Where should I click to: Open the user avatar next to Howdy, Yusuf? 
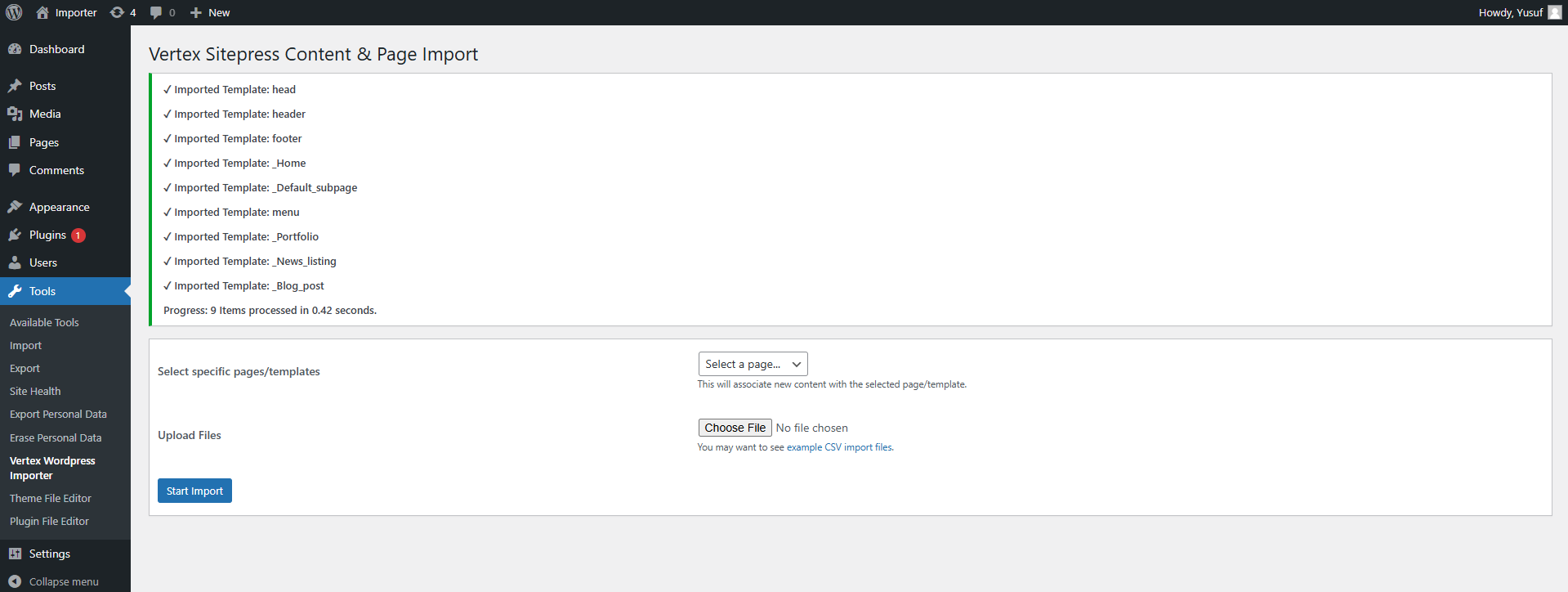tap(1555, 12)
